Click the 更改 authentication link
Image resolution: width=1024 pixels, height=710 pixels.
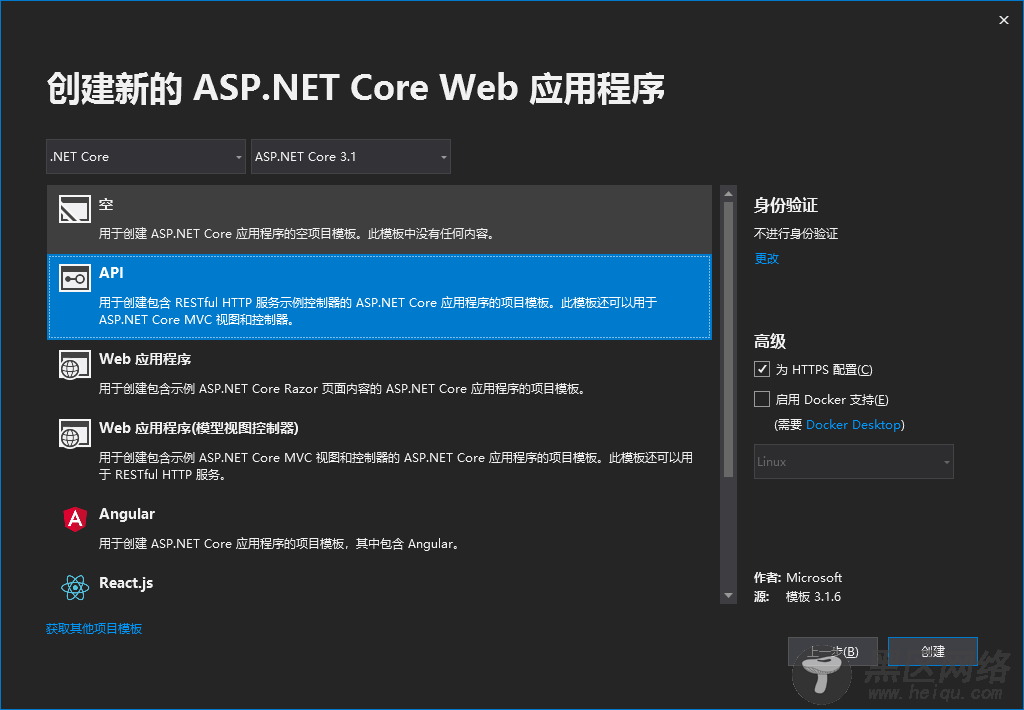pos(767,259)
